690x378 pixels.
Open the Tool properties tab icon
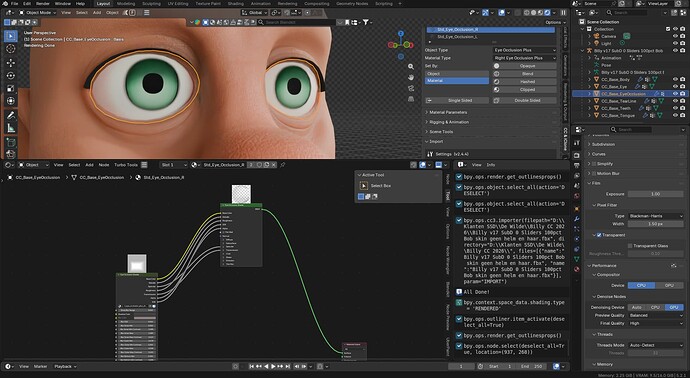click(577, 143)
